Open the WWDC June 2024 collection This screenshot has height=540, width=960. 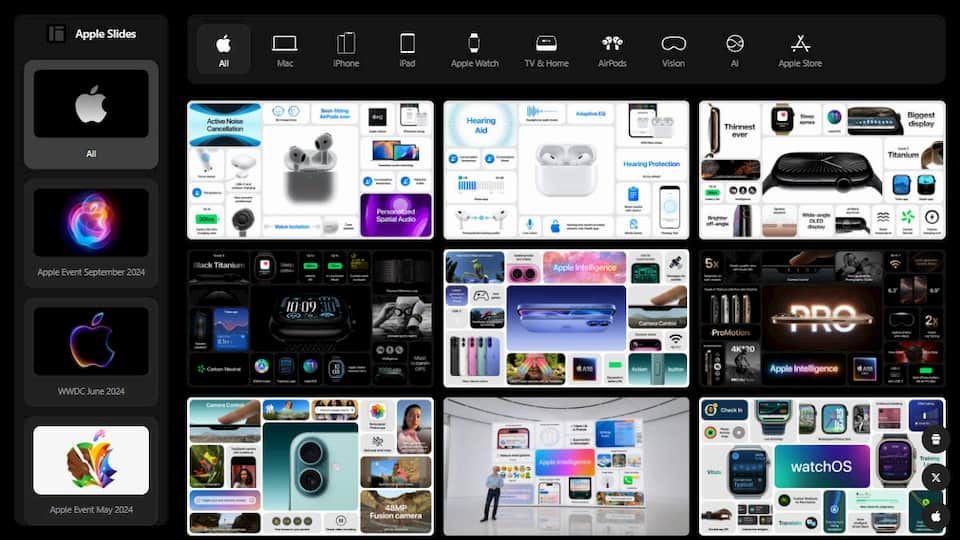pos(91,352)
